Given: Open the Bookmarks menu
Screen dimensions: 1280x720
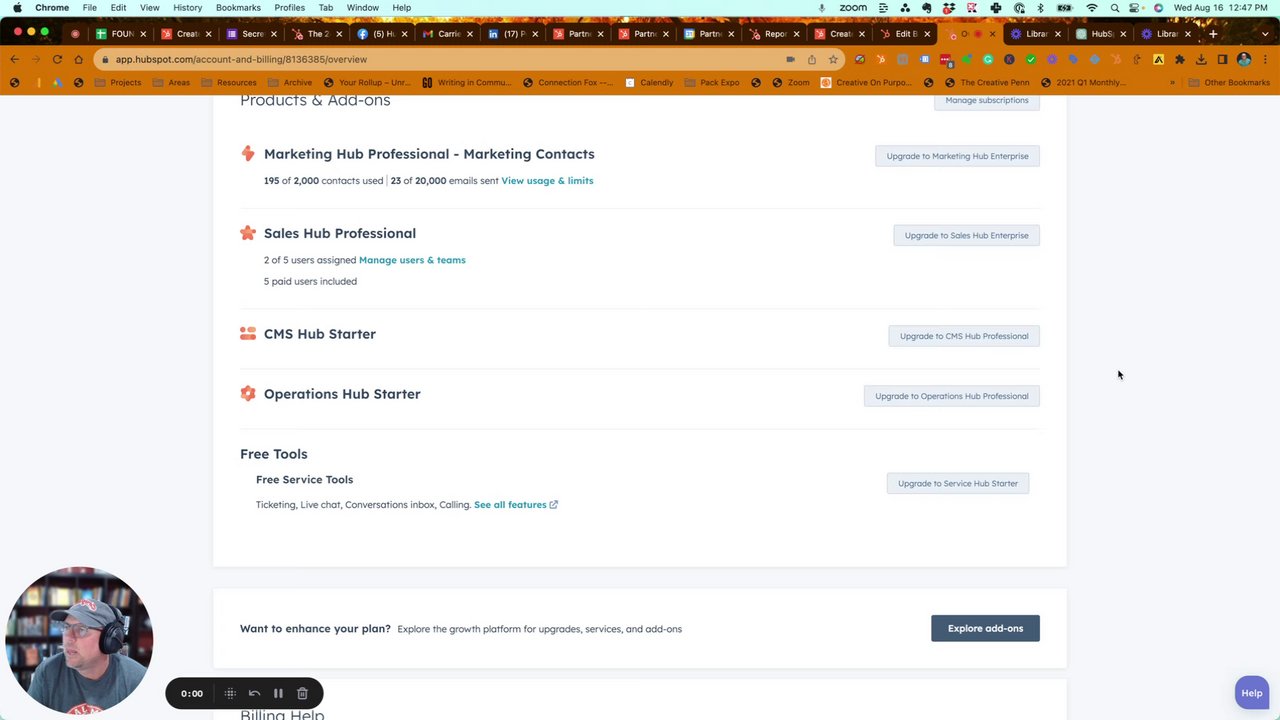Looking at the screenshot, I should point(238,7).
